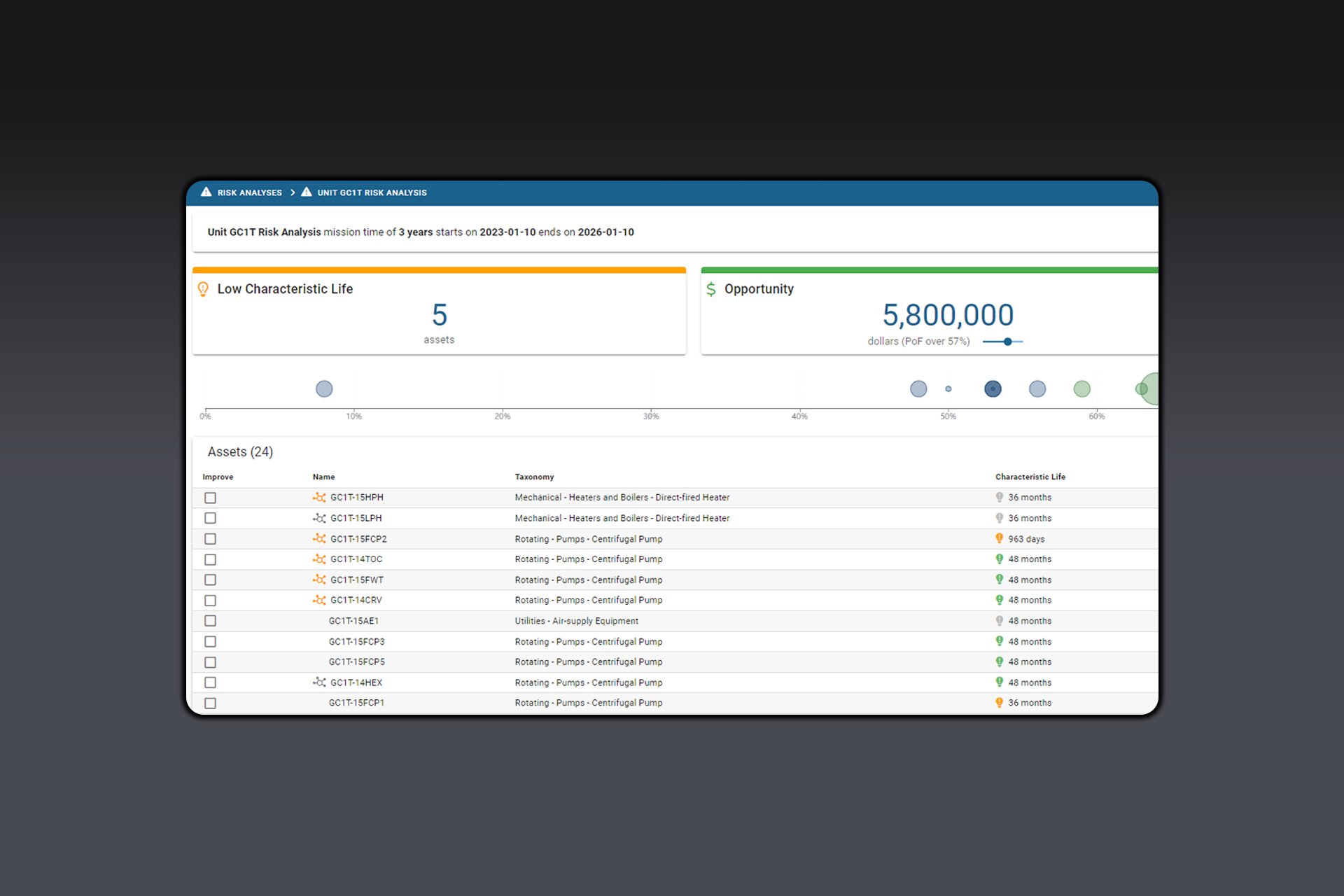This screenshot has height=896, width=1344.
Task: Check the Improve checkbox for GC1T-15HPH
Action: click(210, 498)
